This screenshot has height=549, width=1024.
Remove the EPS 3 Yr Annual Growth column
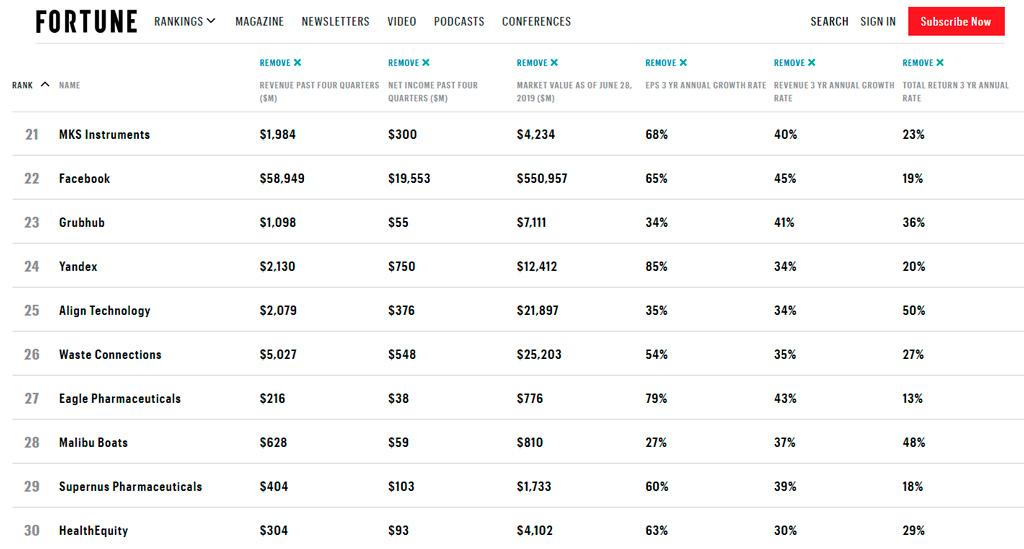pyautogui.click(x=666, y=63)
